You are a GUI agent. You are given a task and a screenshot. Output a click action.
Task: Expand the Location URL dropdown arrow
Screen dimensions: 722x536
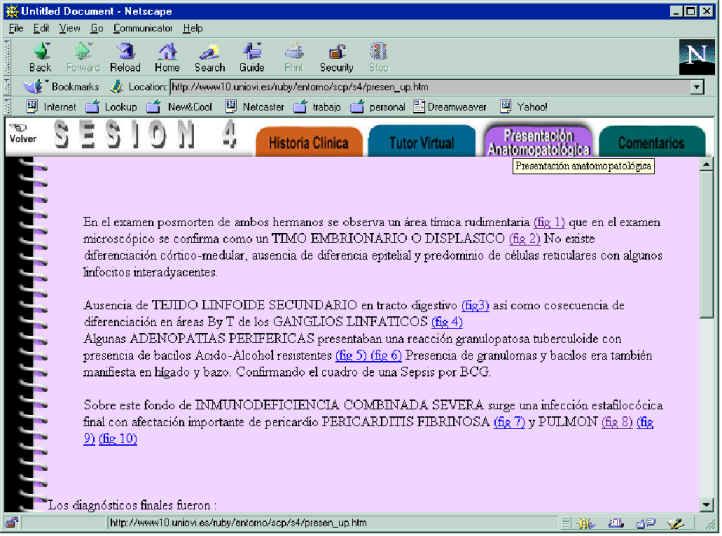697,87
